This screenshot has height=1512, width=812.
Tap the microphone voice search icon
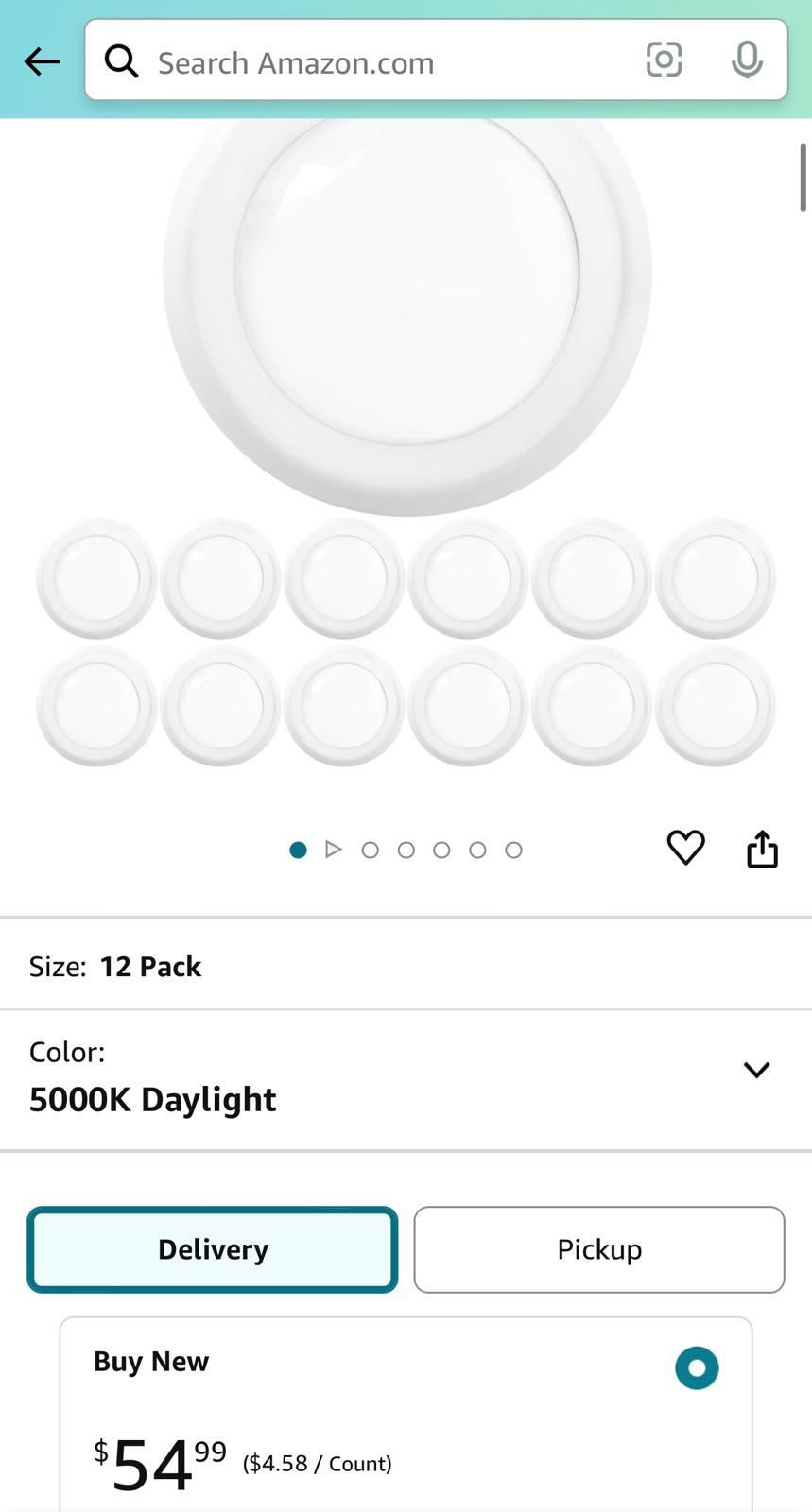[747, 60]
